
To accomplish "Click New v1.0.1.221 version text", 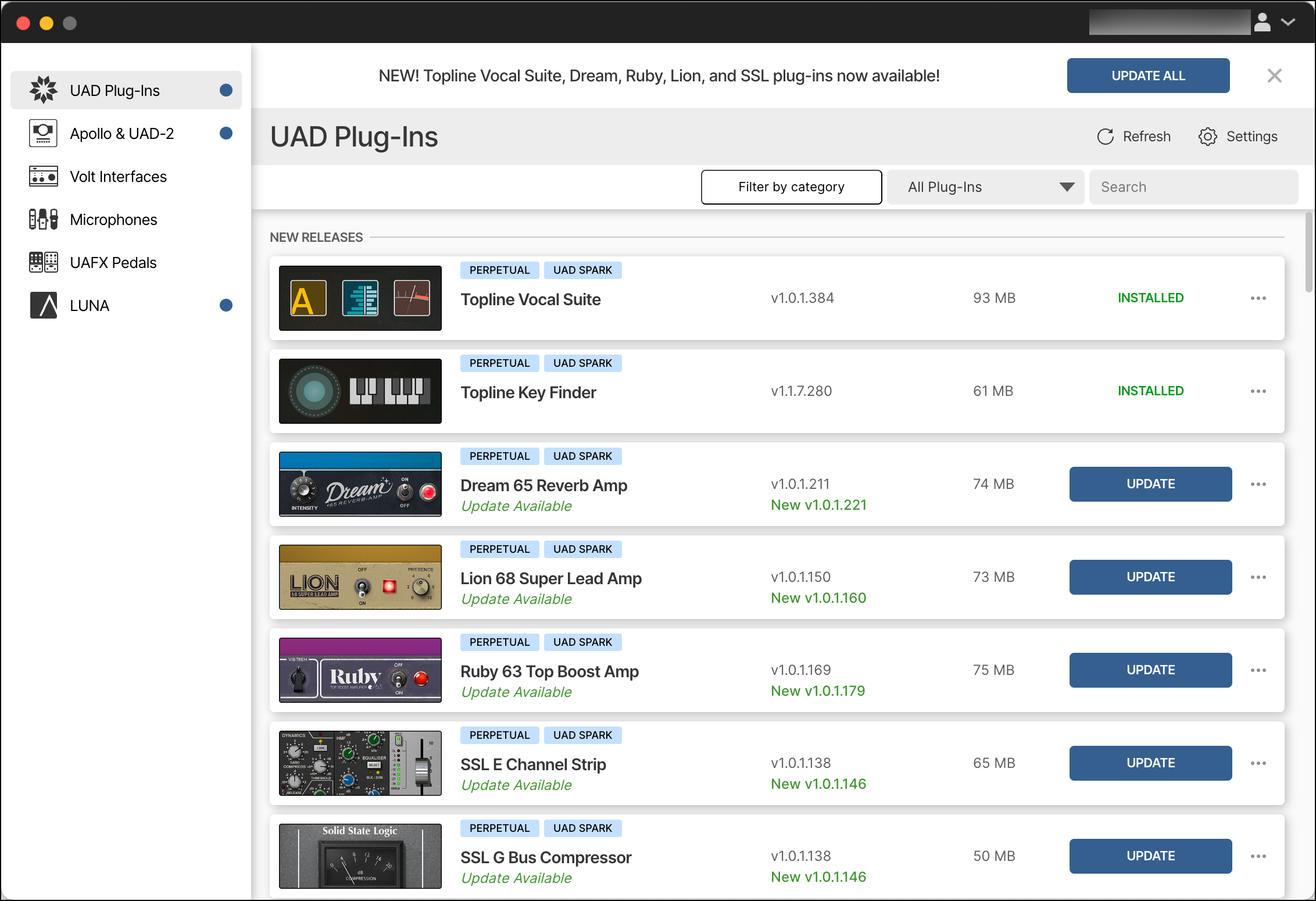I will tap(818, 505).
